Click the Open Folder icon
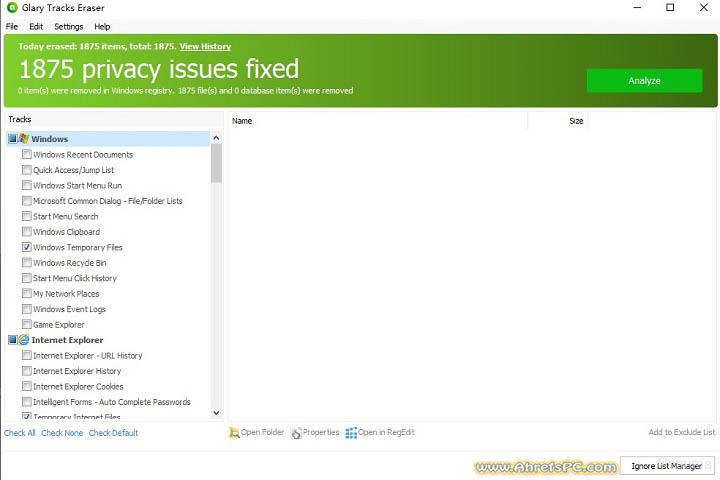Image resolution: width=720 pixels, height=480 pixels. coord(234,433)
